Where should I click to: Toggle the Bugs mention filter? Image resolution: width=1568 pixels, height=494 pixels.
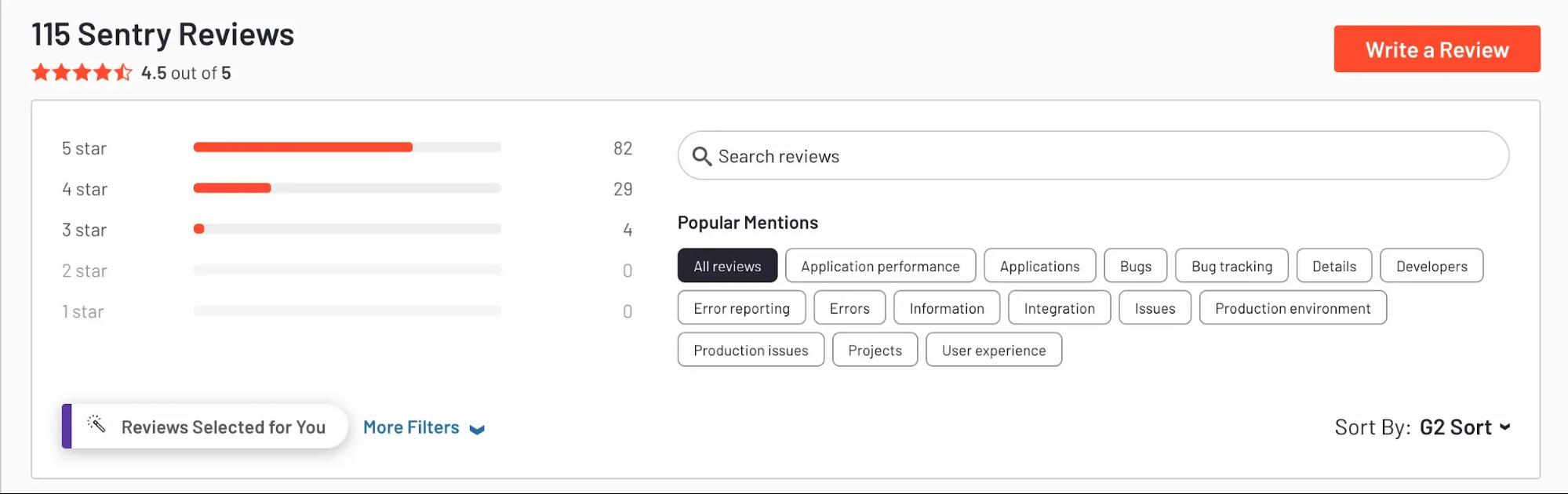(x=1135, y=266)
